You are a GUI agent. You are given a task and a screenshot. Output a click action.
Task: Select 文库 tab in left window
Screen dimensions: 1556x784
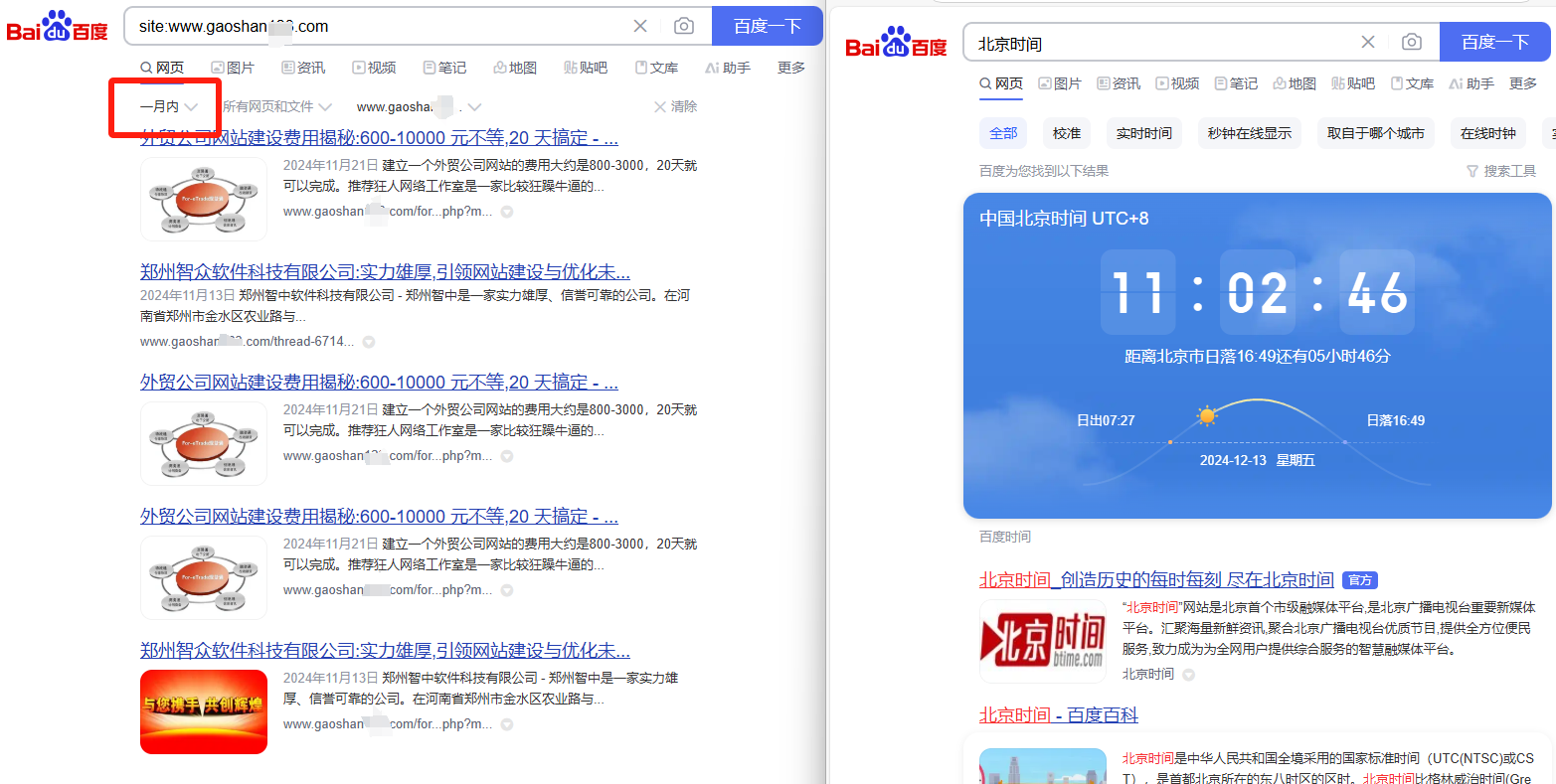(656, 68)
